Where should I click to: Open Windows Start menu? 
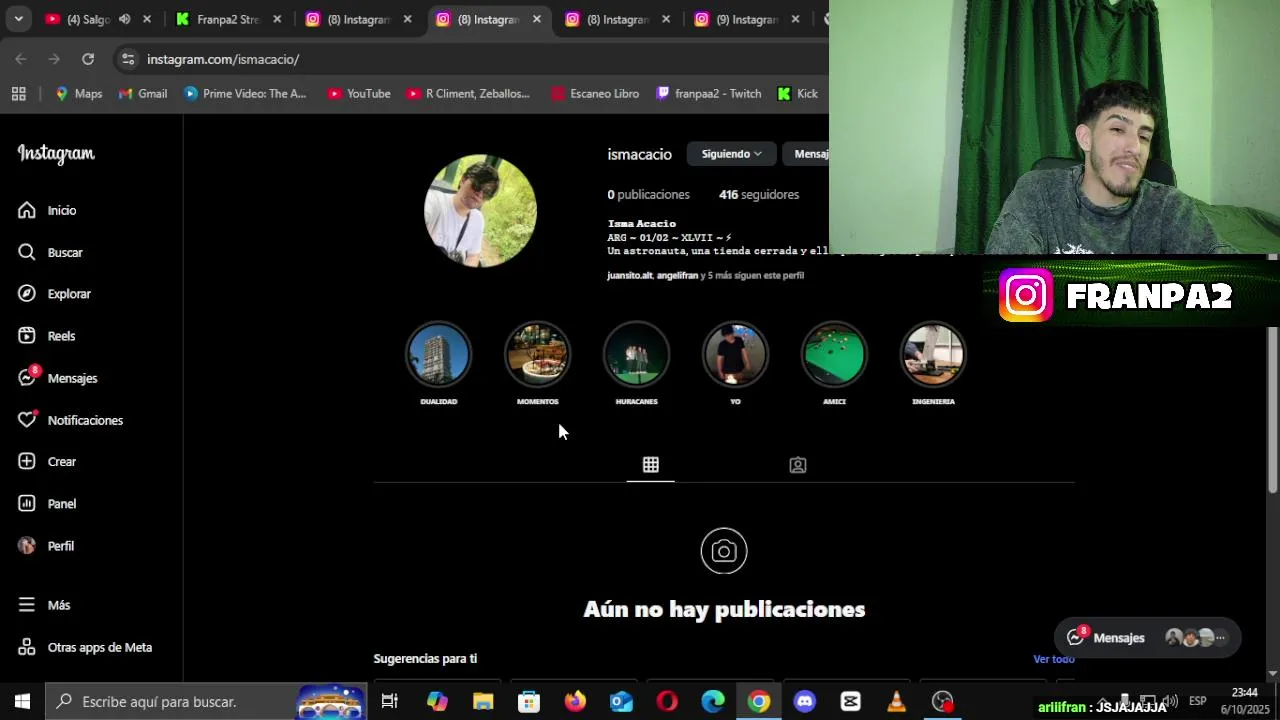[22, 702]
